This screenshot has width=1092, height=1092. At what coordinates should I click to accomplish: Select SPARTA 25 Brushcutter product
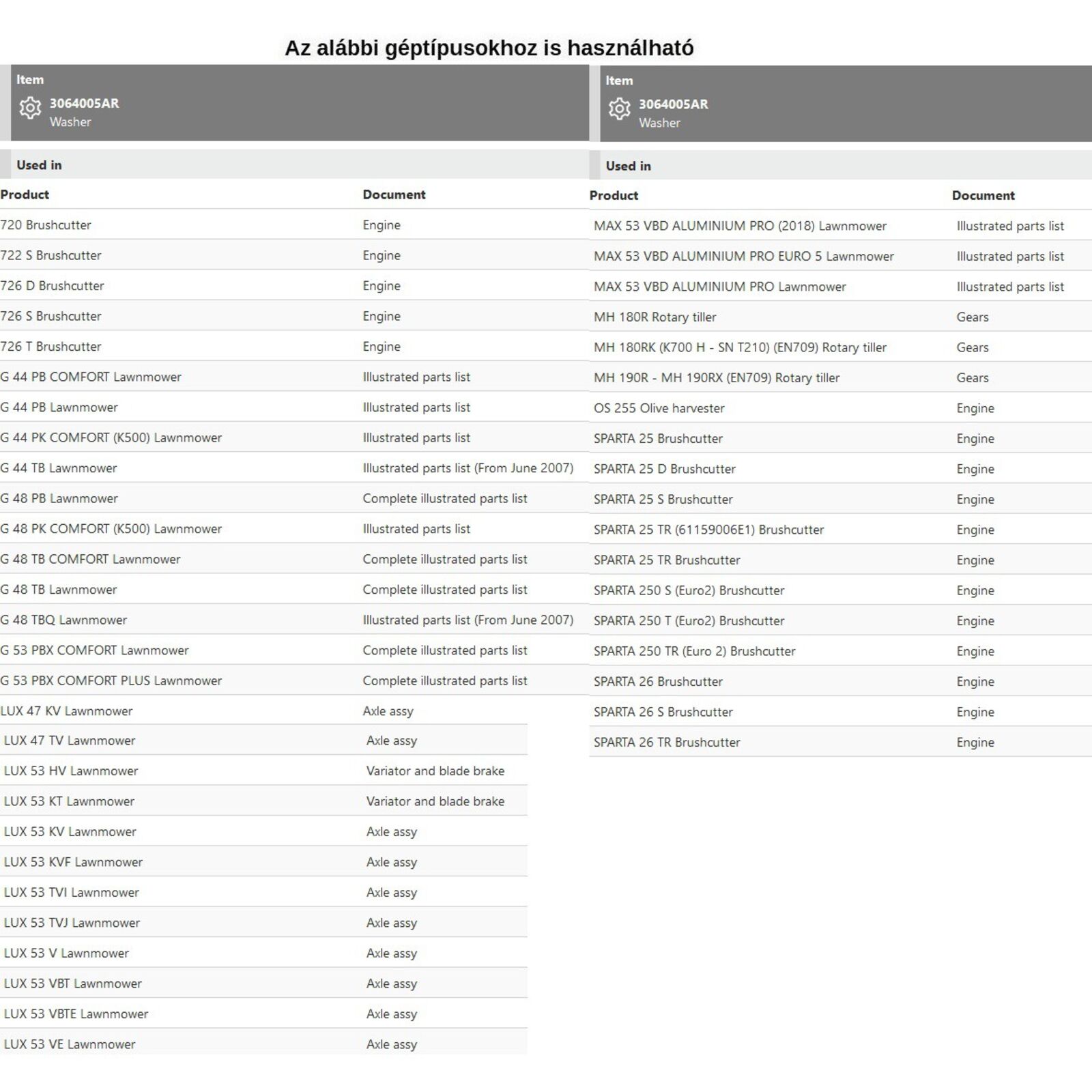click(658, 439)
